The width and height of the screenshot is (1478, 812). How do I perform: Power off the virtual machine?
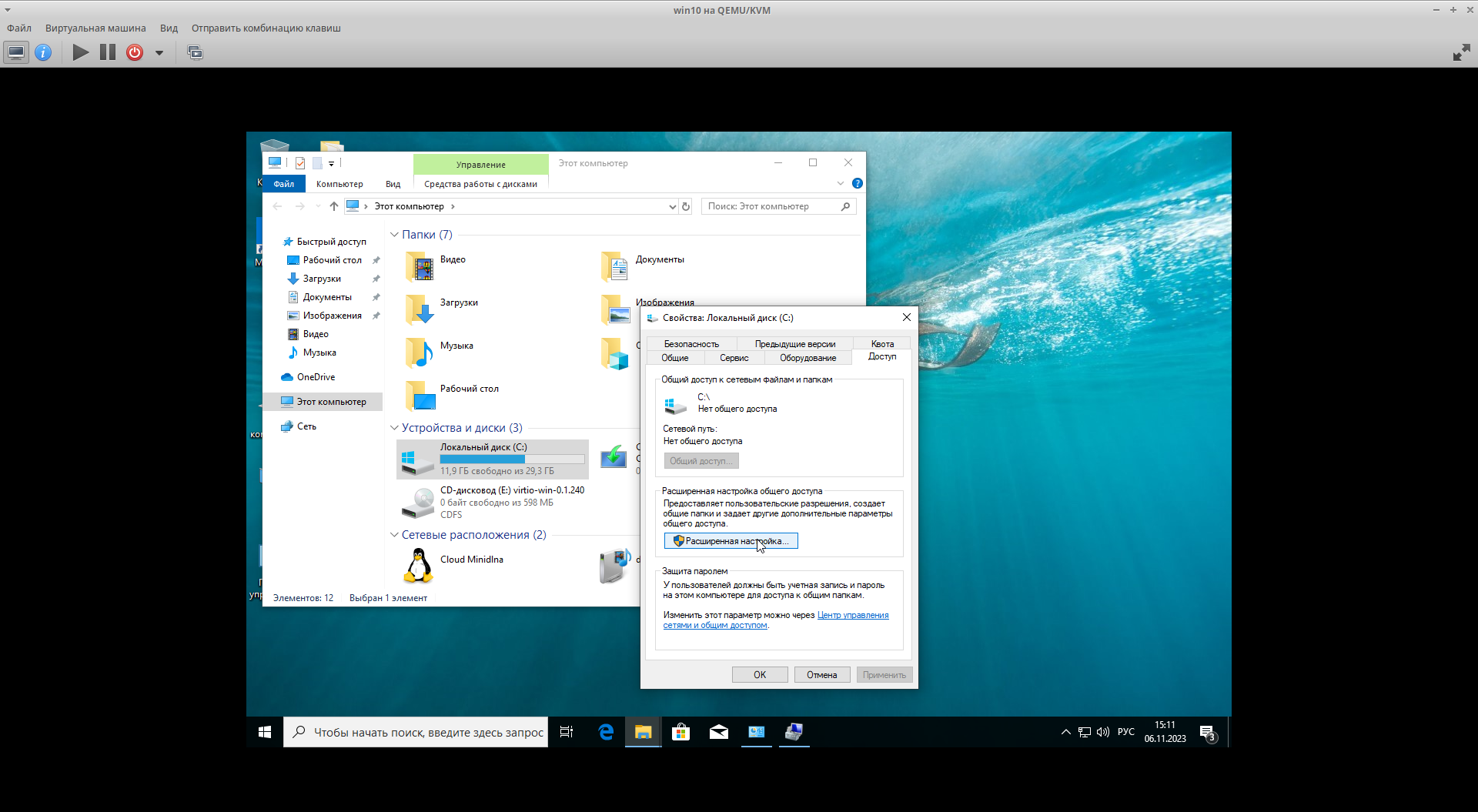135,52
